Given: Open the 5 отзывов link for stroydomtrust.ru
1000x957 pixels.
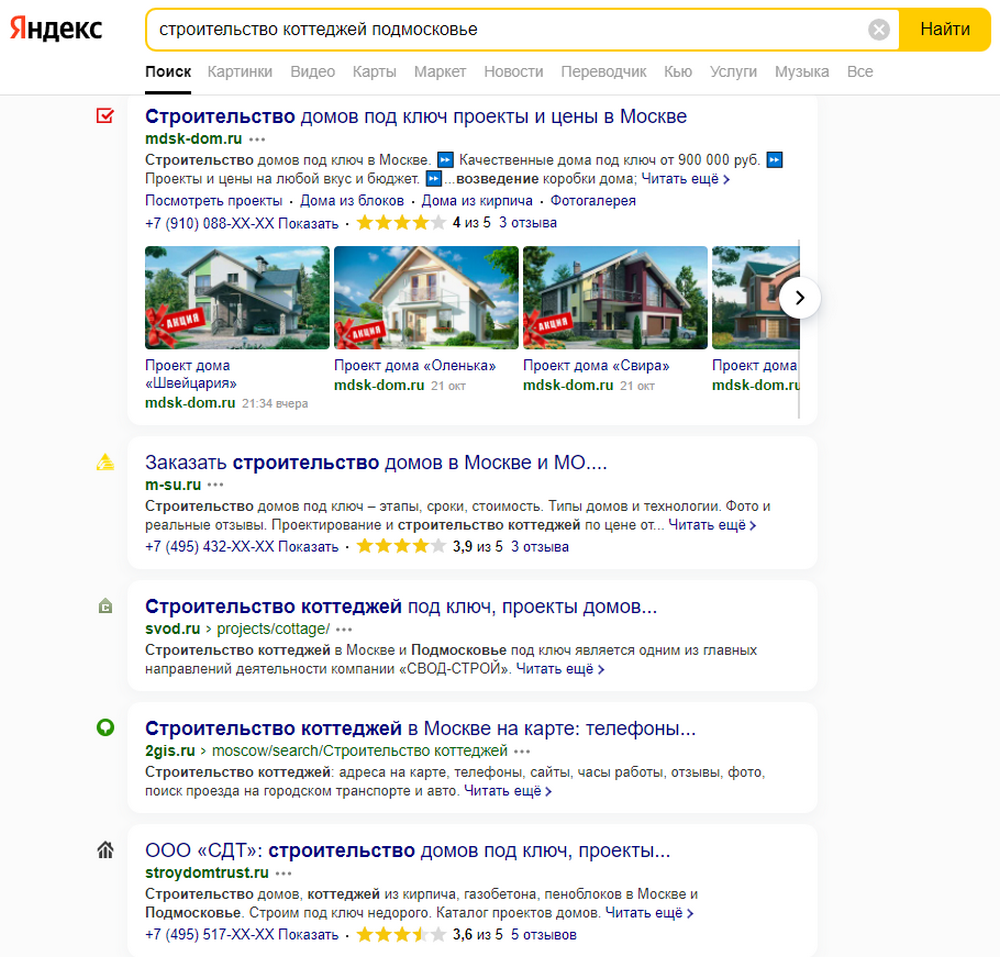Looking at the screenshot, I should [543, 935].
